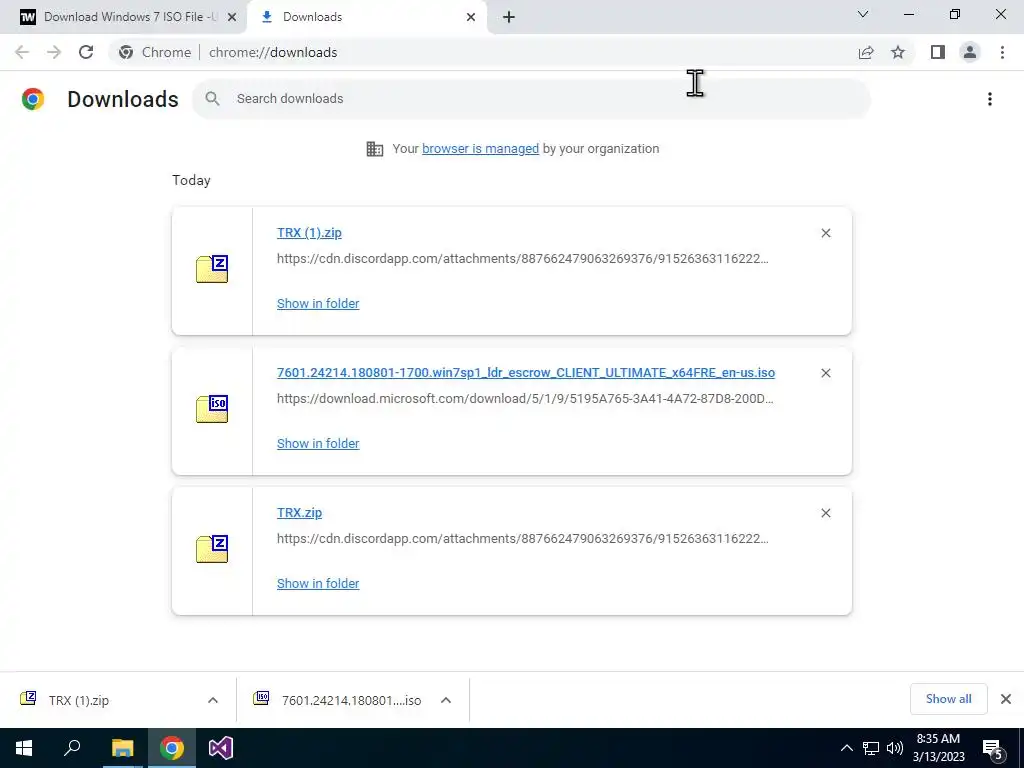Click the ISO file icon in the list
The height and width of the screenshot is (768, 1024).
212,409
